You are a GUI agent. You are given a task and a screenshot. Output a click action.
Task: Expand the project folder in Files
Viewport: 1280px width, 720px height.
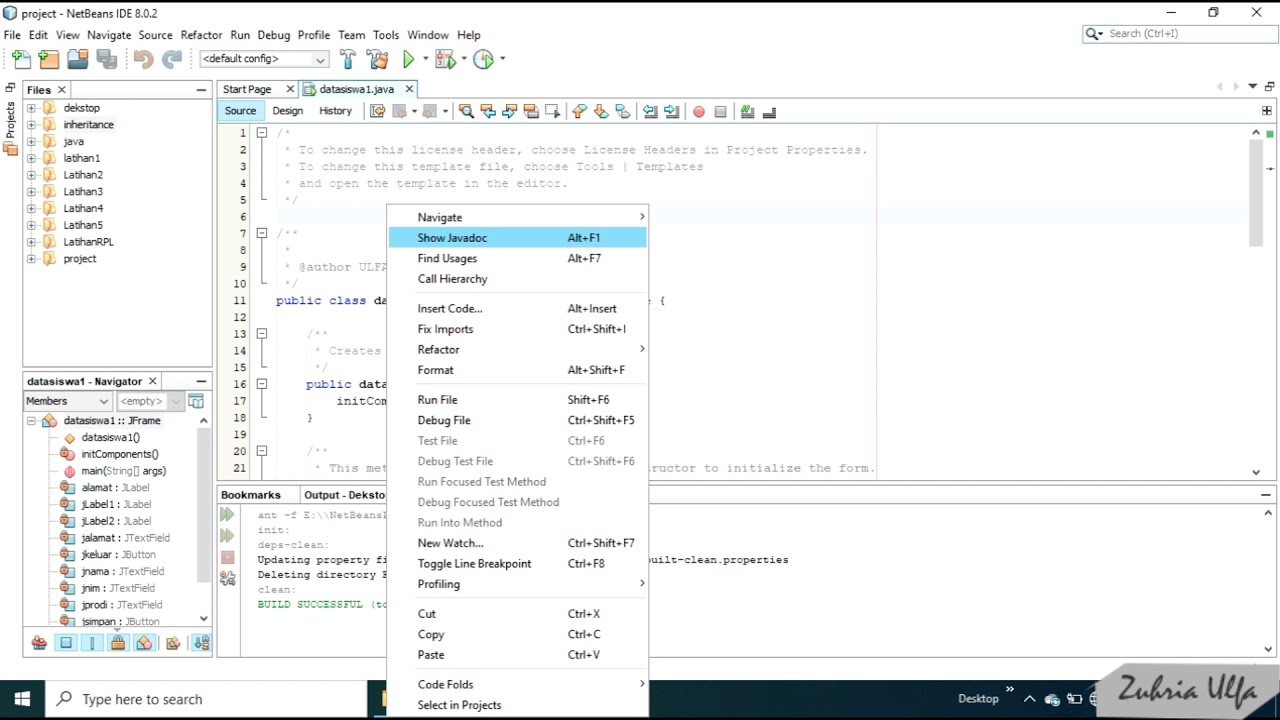pos(31,259)
